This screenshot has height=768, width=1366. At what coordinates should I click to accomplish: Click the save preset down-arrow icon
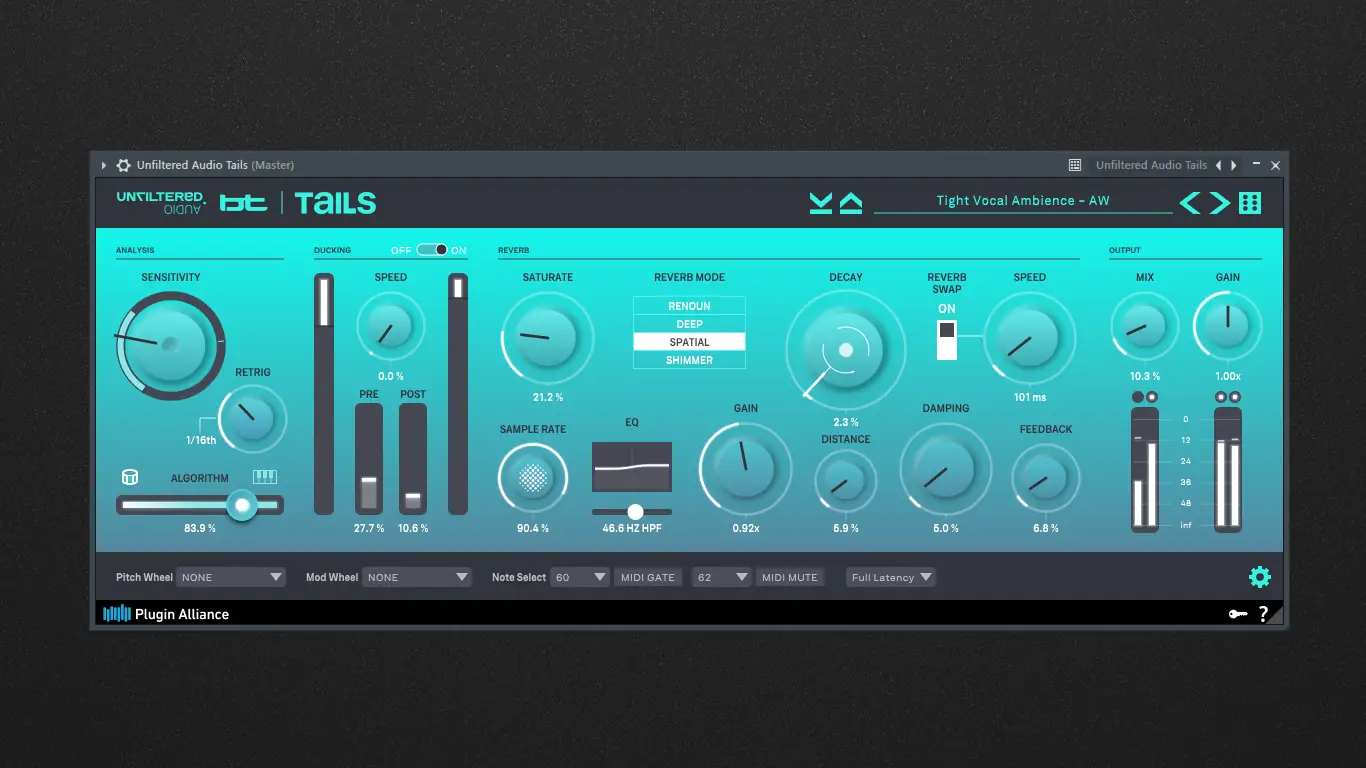821,203
